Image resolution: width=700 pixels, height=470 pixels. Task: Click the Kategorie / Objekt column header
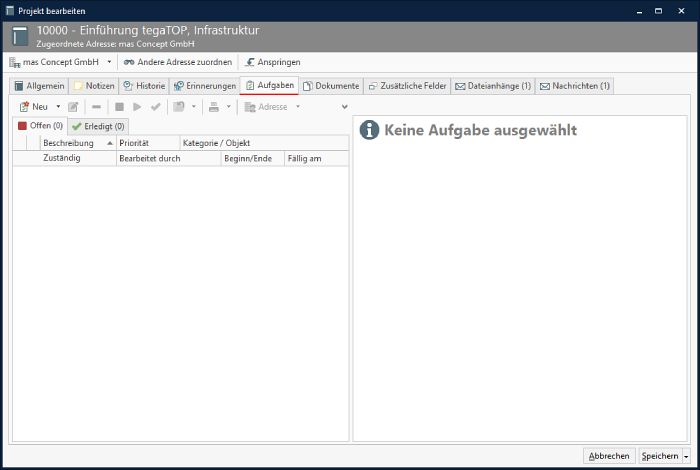pyautogui.click(x=264, y=143)
